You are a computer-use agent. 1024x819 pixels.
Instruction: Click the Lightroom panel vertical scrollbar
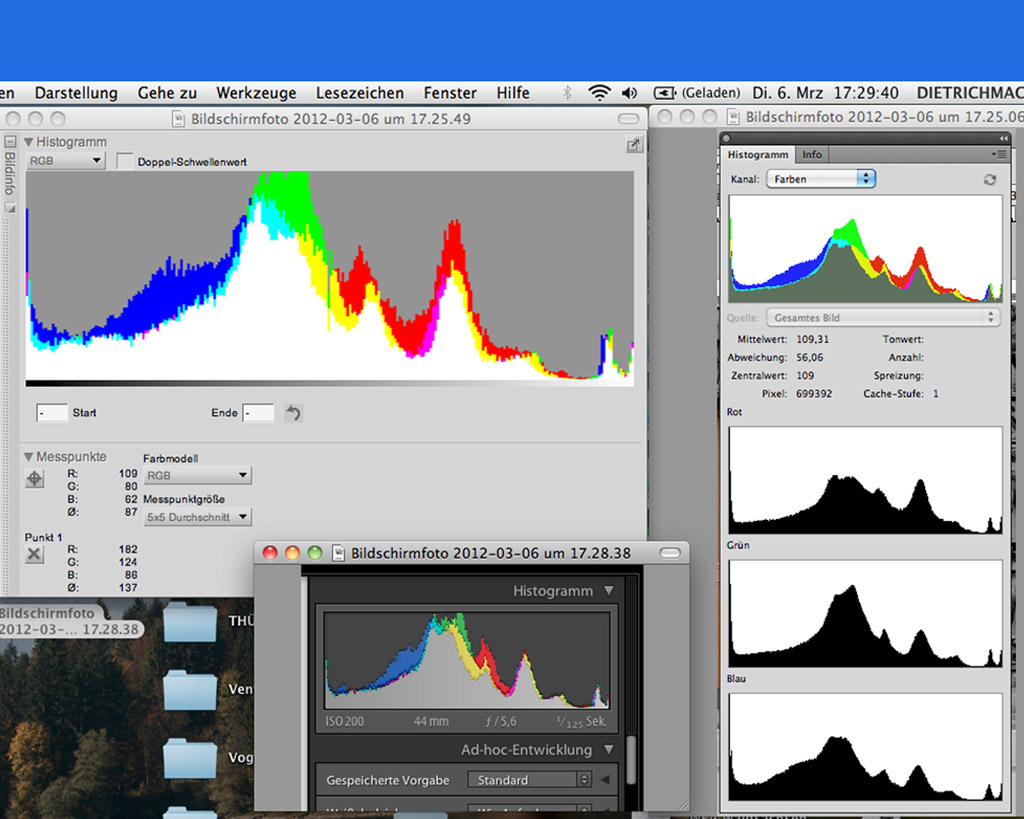point(631,761)
